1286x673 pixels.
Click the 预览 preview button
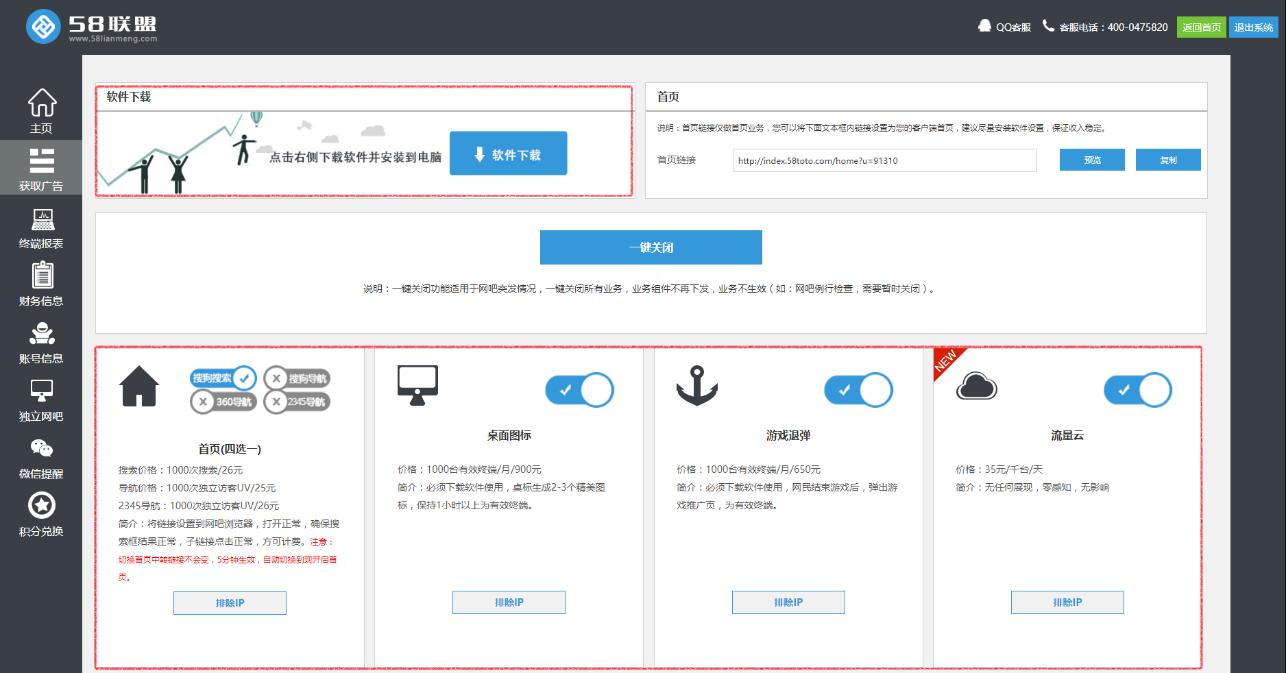pyautogui.click(x=1092, y=160)
